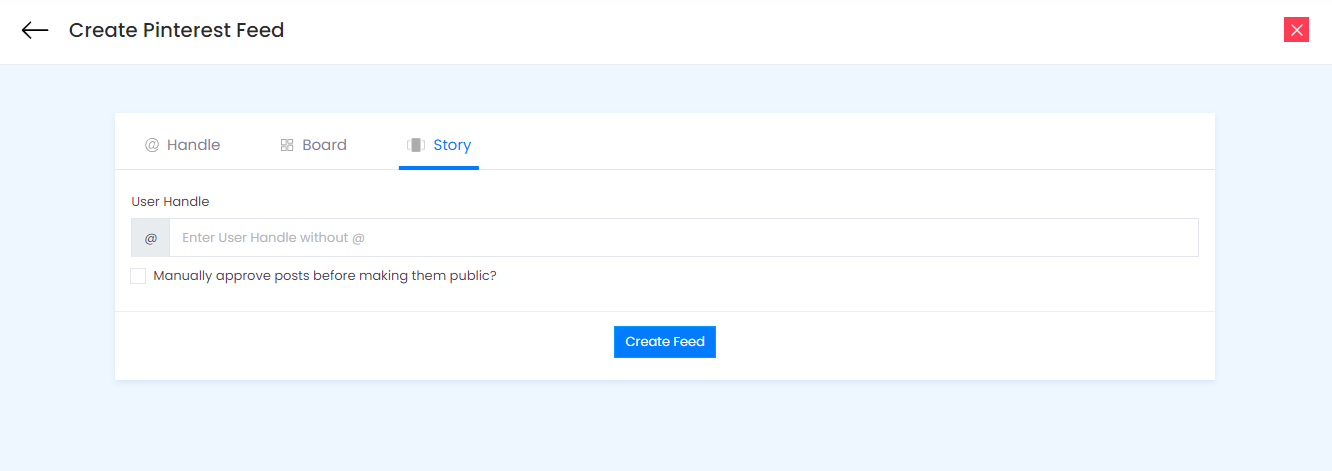The width and height of the screenshot is (1332, 471).
Task: Go back using the left arrow icon
Action: point(35,30)
